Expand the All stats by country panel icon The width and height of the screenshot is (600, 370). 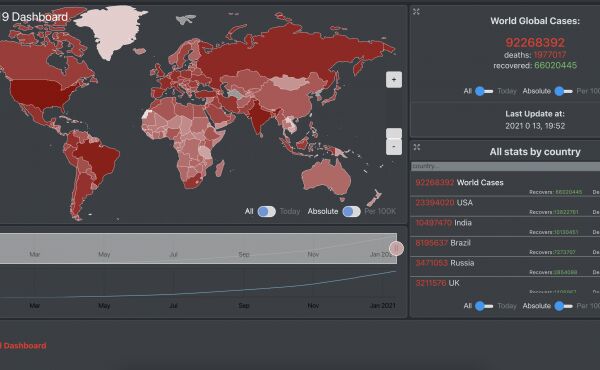[x=417, y=147]
